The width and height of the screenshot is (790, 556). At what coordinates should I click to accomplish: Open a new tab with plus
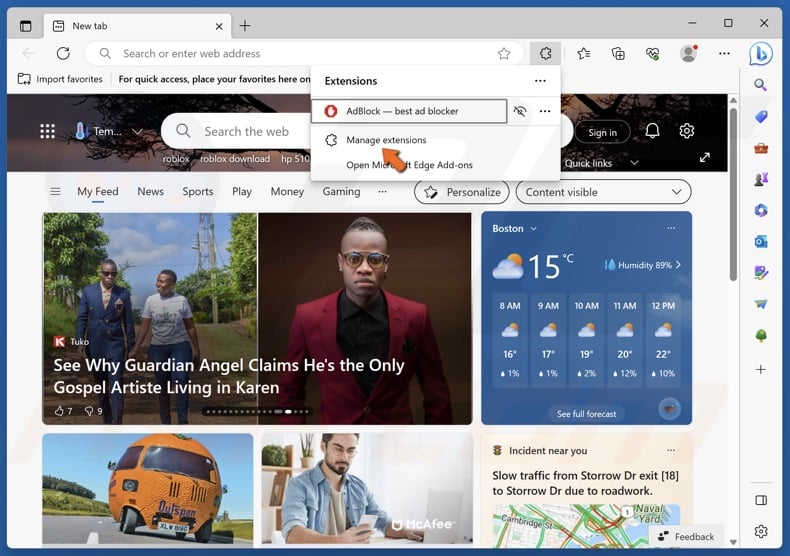click(x=245, y=26)
